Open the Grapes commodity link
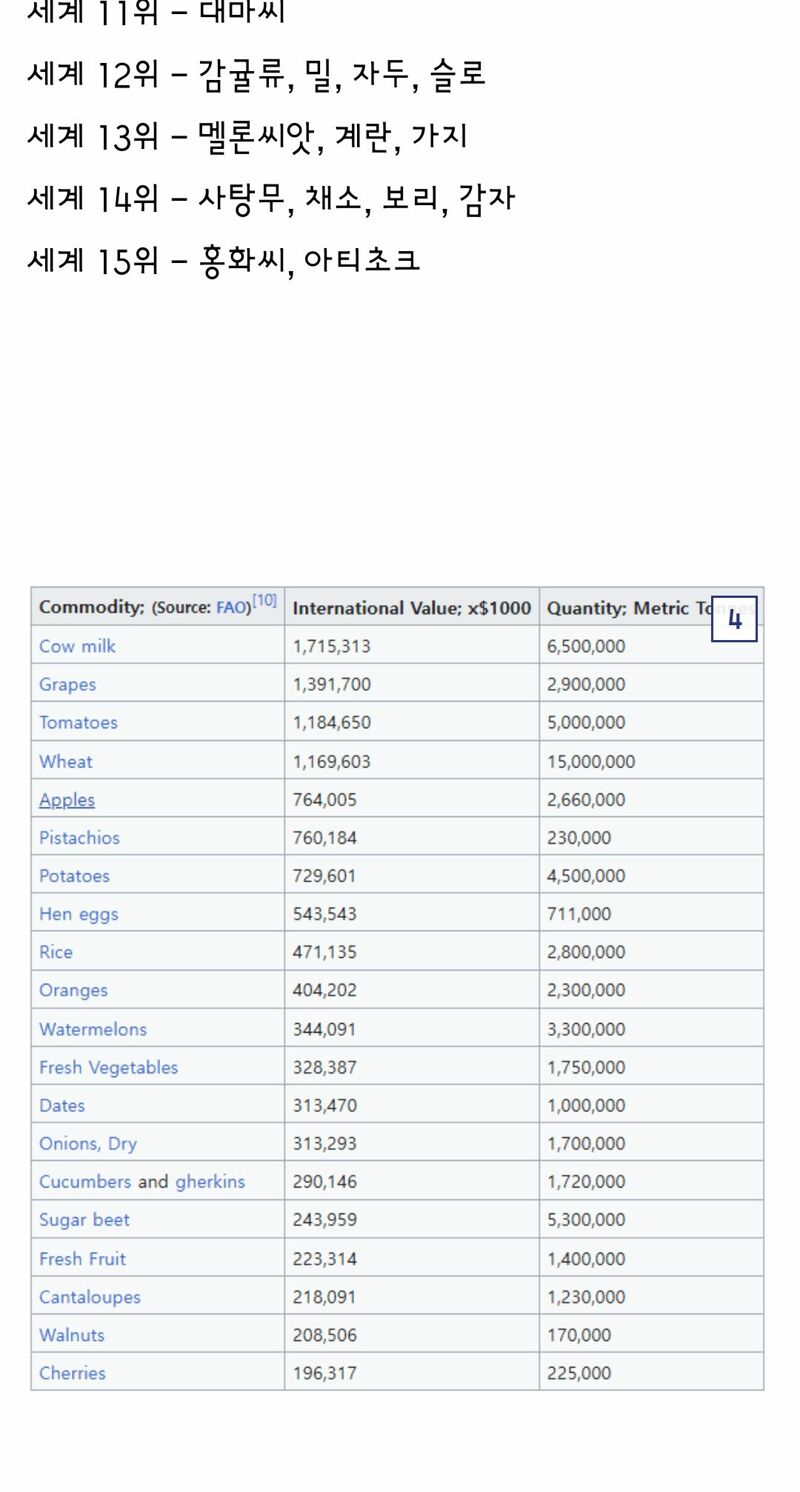The width and height of the screenshot is (800, 1492). pyautogui.click(x=68, y=684)
